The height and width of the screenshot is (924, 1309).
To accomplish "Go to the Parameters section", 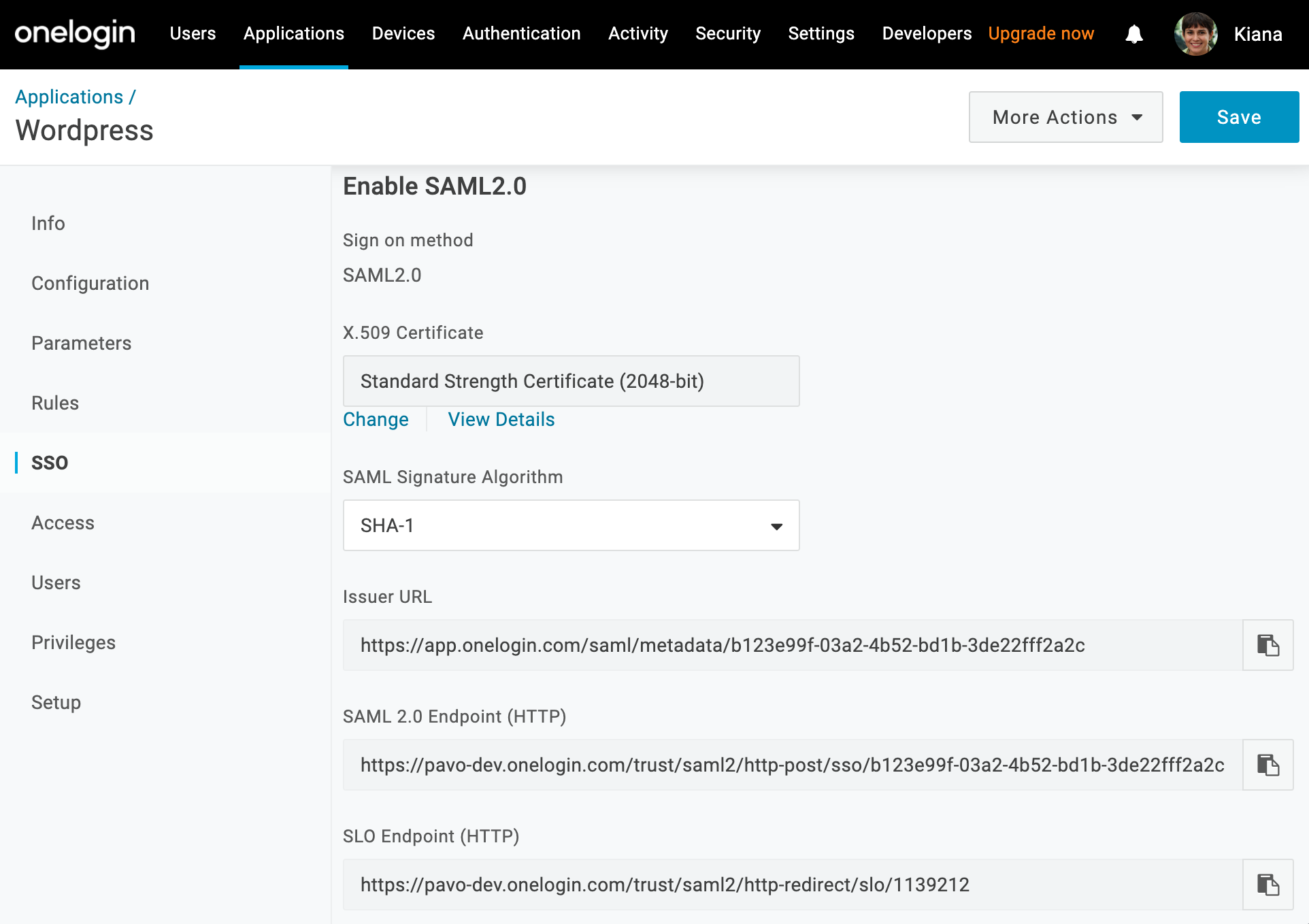I will (x=81, y=343).
